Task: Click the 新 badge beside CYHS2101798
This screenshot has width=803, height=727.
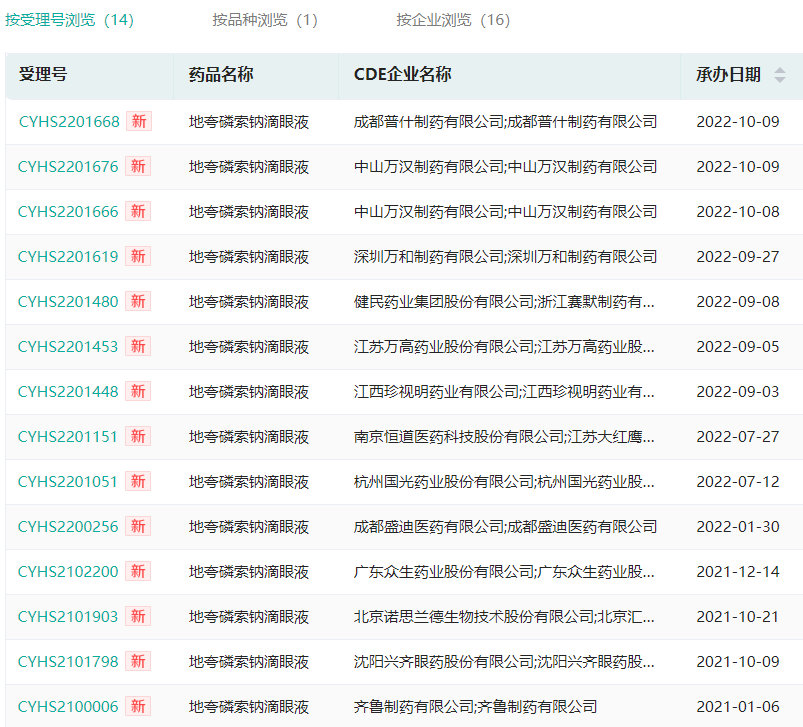Action: (x=138, y=662)
